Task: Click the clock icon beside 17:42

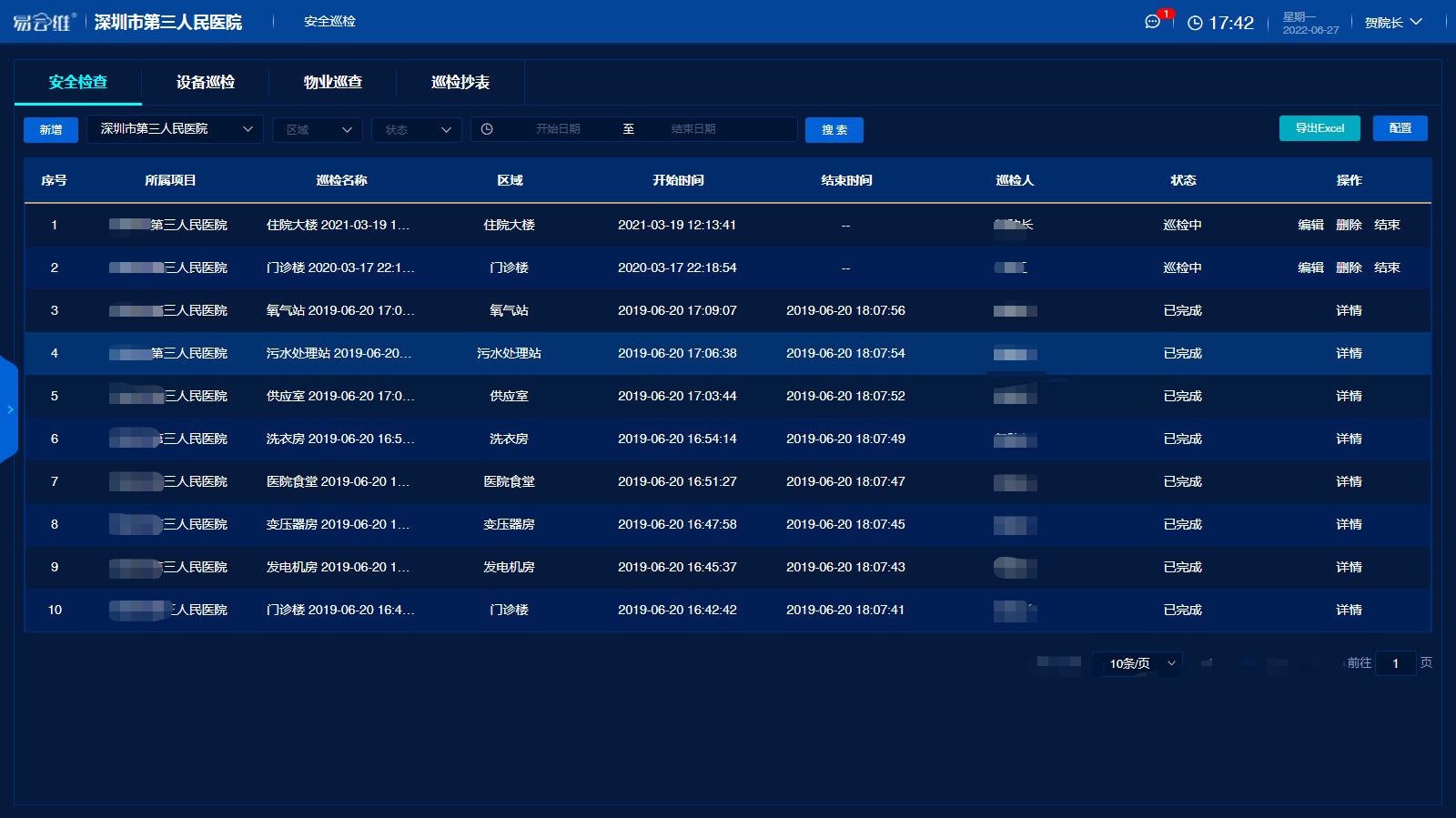Action: [x=1195, y=23]
